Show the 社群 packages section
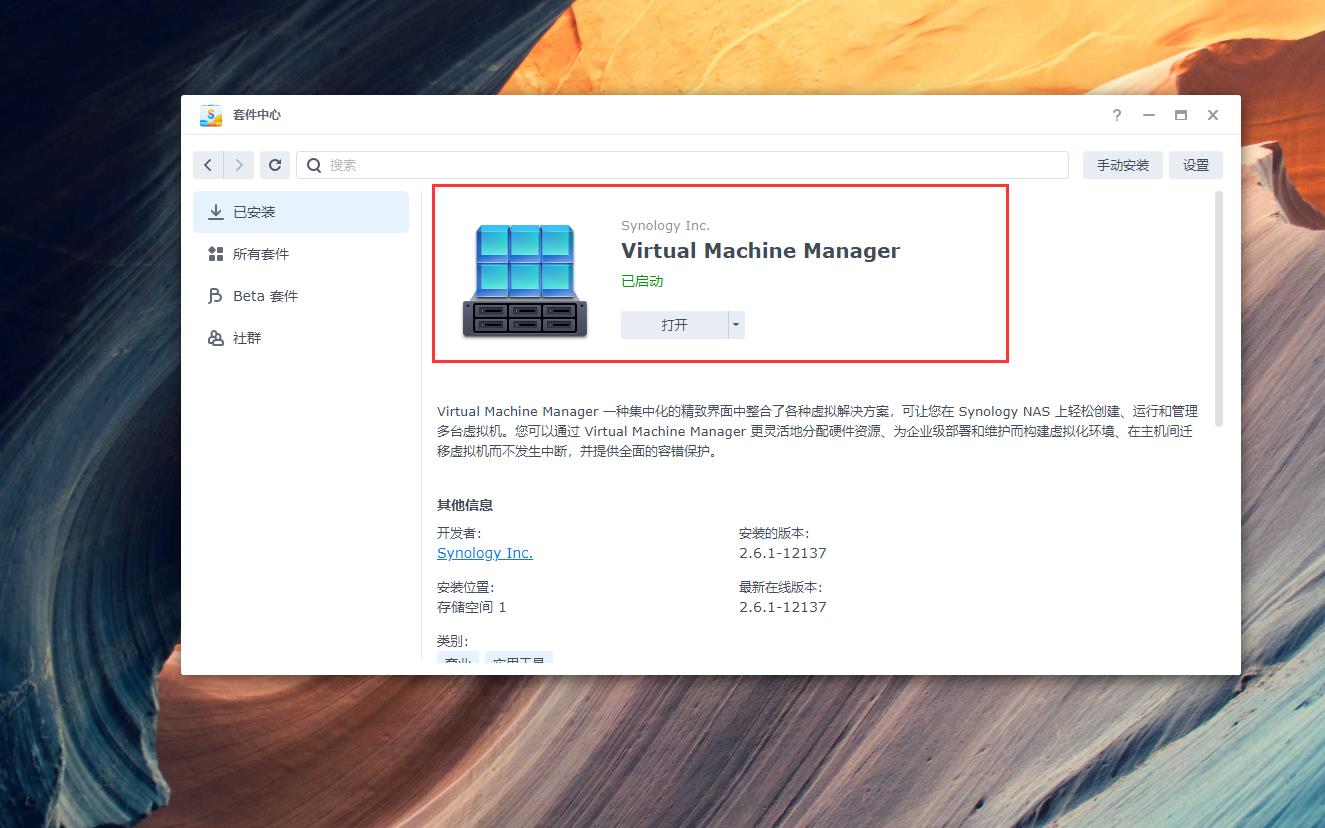Screen dimensions: 1325x828 tap(301, 338)
